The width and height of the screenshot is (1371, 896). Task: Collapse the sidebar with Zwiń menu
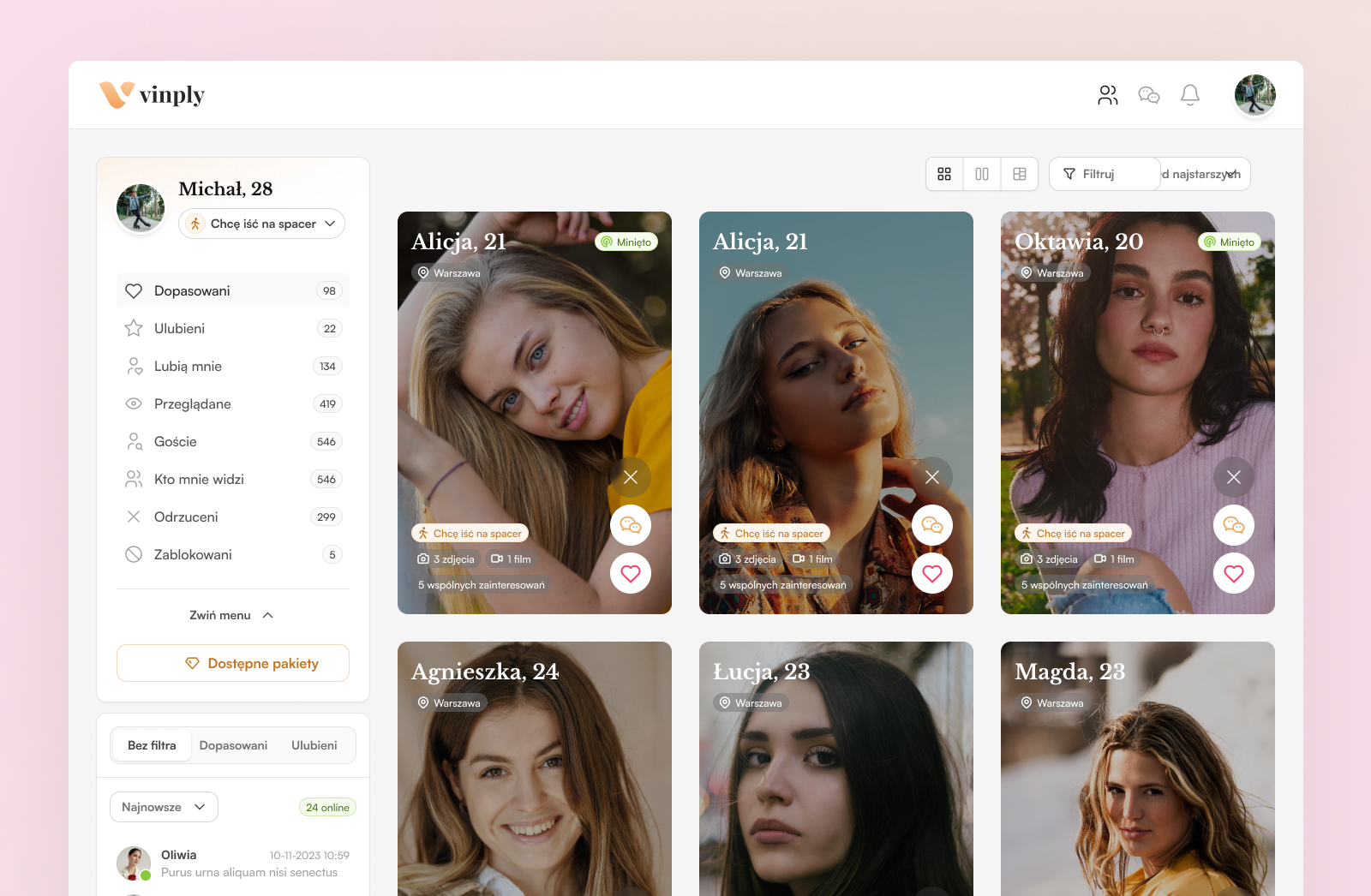[x=232, y=615]
